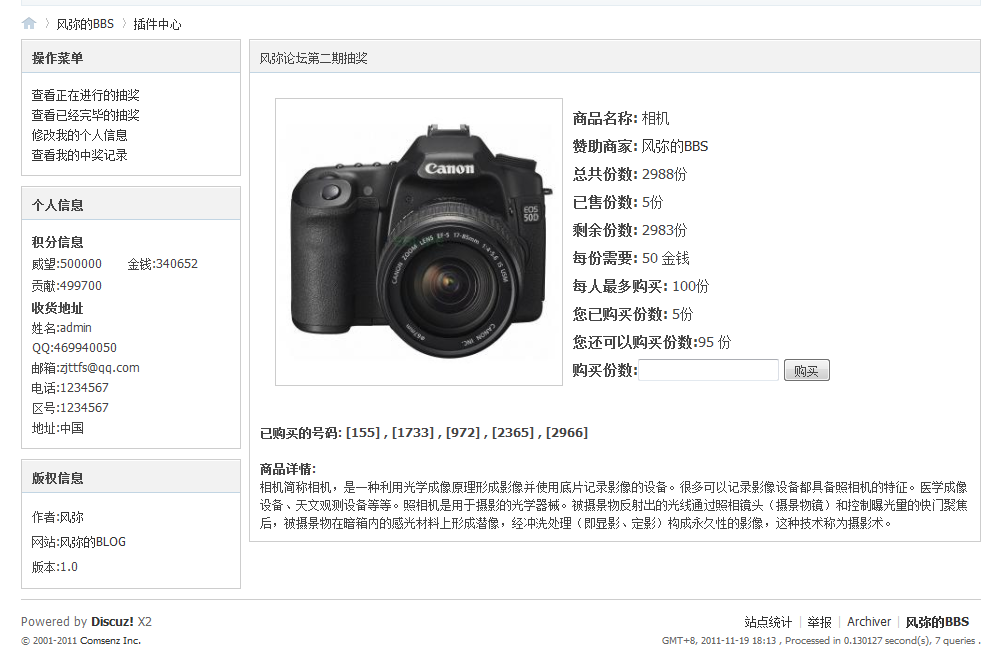
Task: Open 站点统计 footer link
Action: [768, 622]
